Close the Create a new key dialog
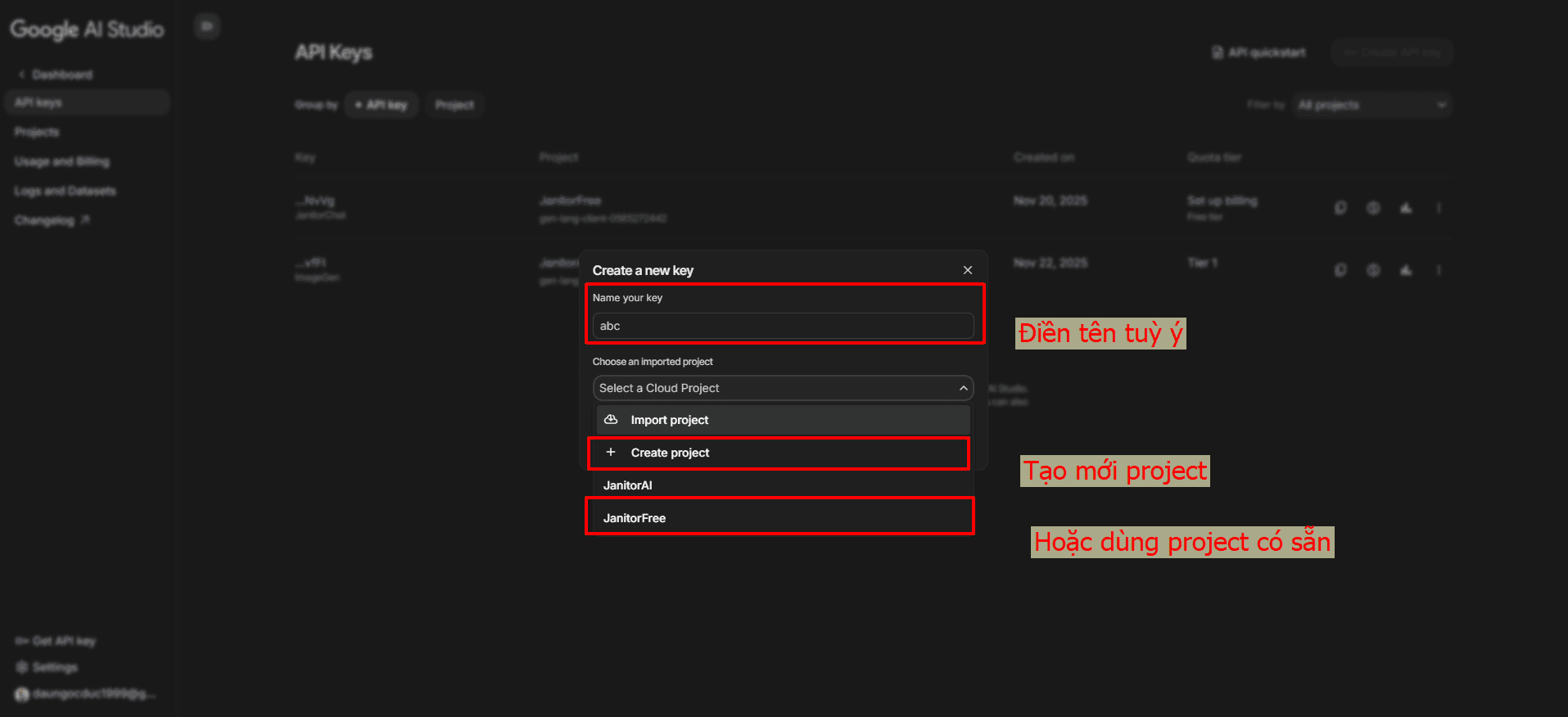Image resolution: width=1568 pixels, height=717 pixels. 968,270
